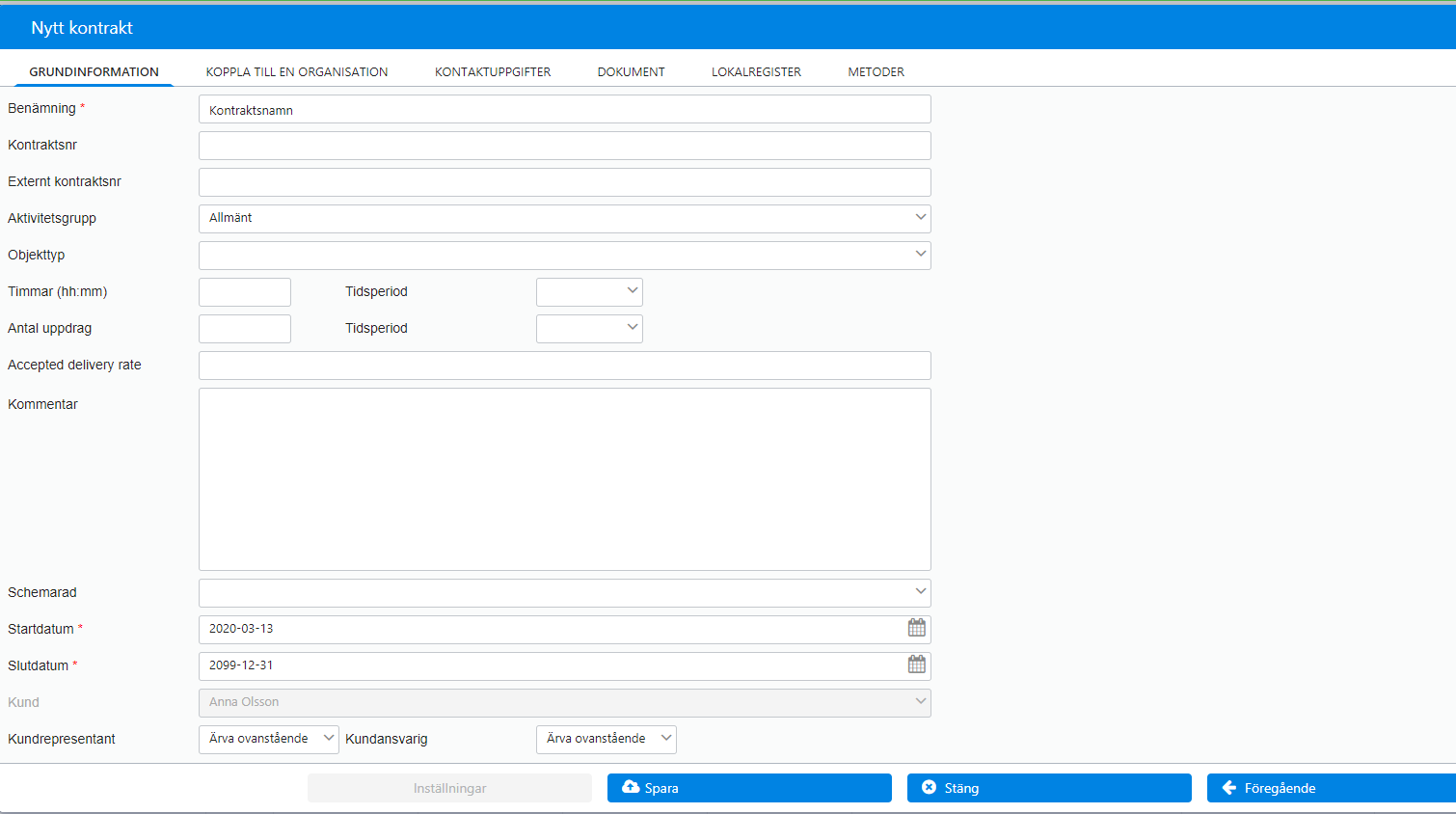The height and width of the screenshot is (814, 1456).
Task: Click the Kundansvarig label
Action: point(387,739)
